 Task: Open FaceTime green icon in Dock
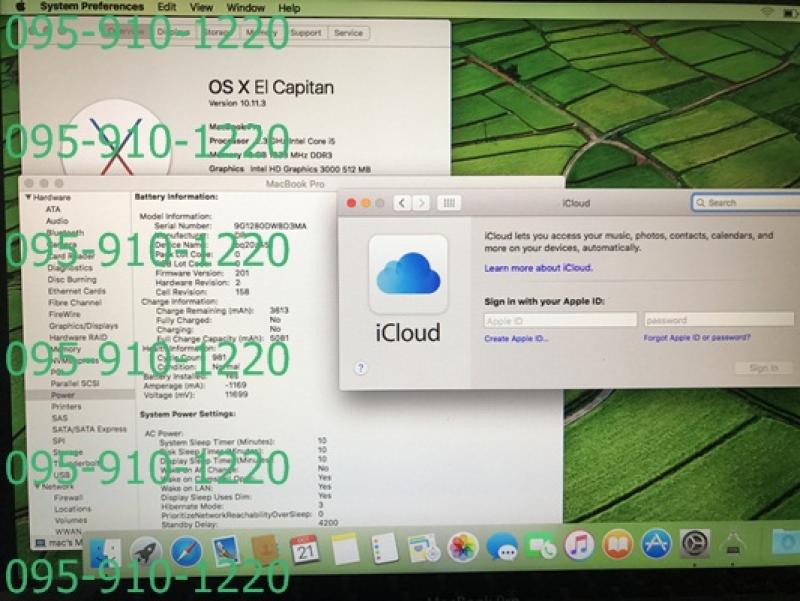(x=541, y=546)
